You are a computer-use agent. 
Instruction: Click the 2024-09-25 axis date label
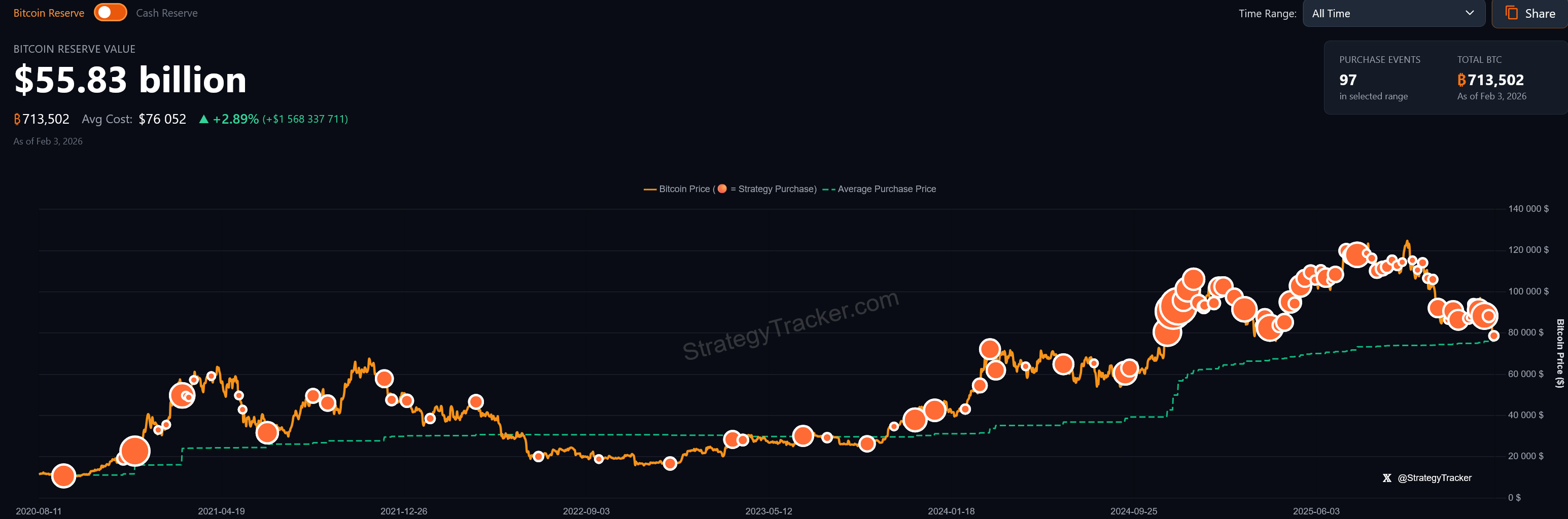click(x=1133, y=511)
